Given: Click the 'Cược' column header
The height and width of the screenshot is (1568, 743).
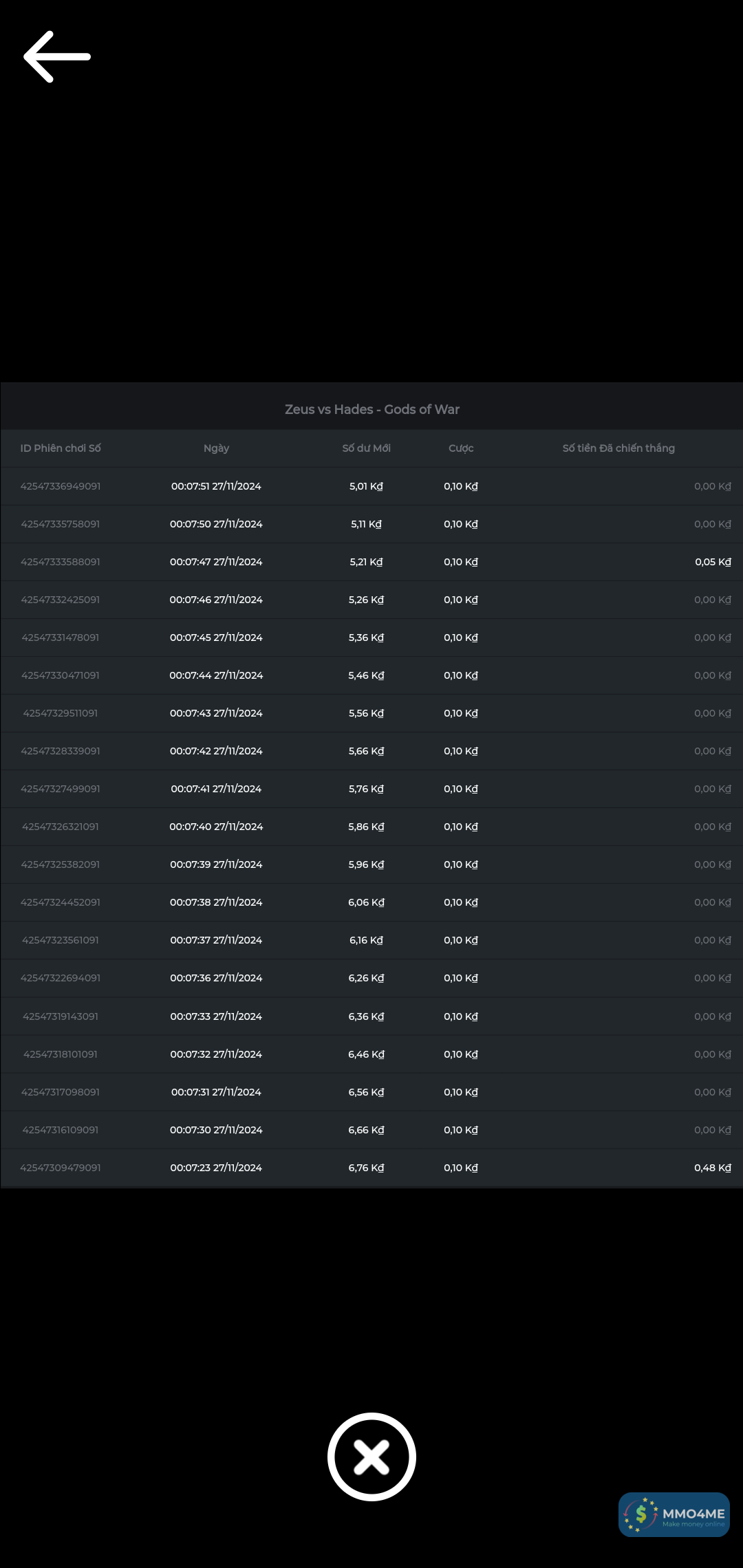Looking at the screenshot, I should [461, 448].
